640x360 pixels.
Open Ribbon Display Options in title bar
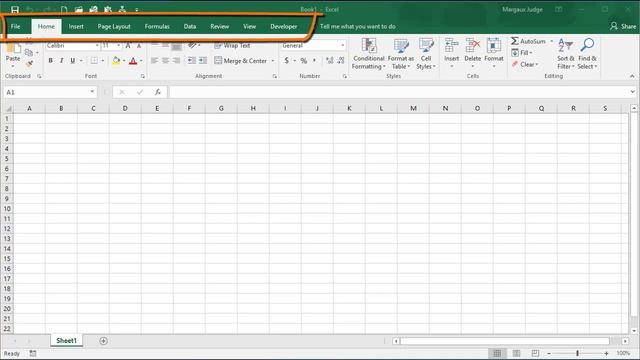559,9
